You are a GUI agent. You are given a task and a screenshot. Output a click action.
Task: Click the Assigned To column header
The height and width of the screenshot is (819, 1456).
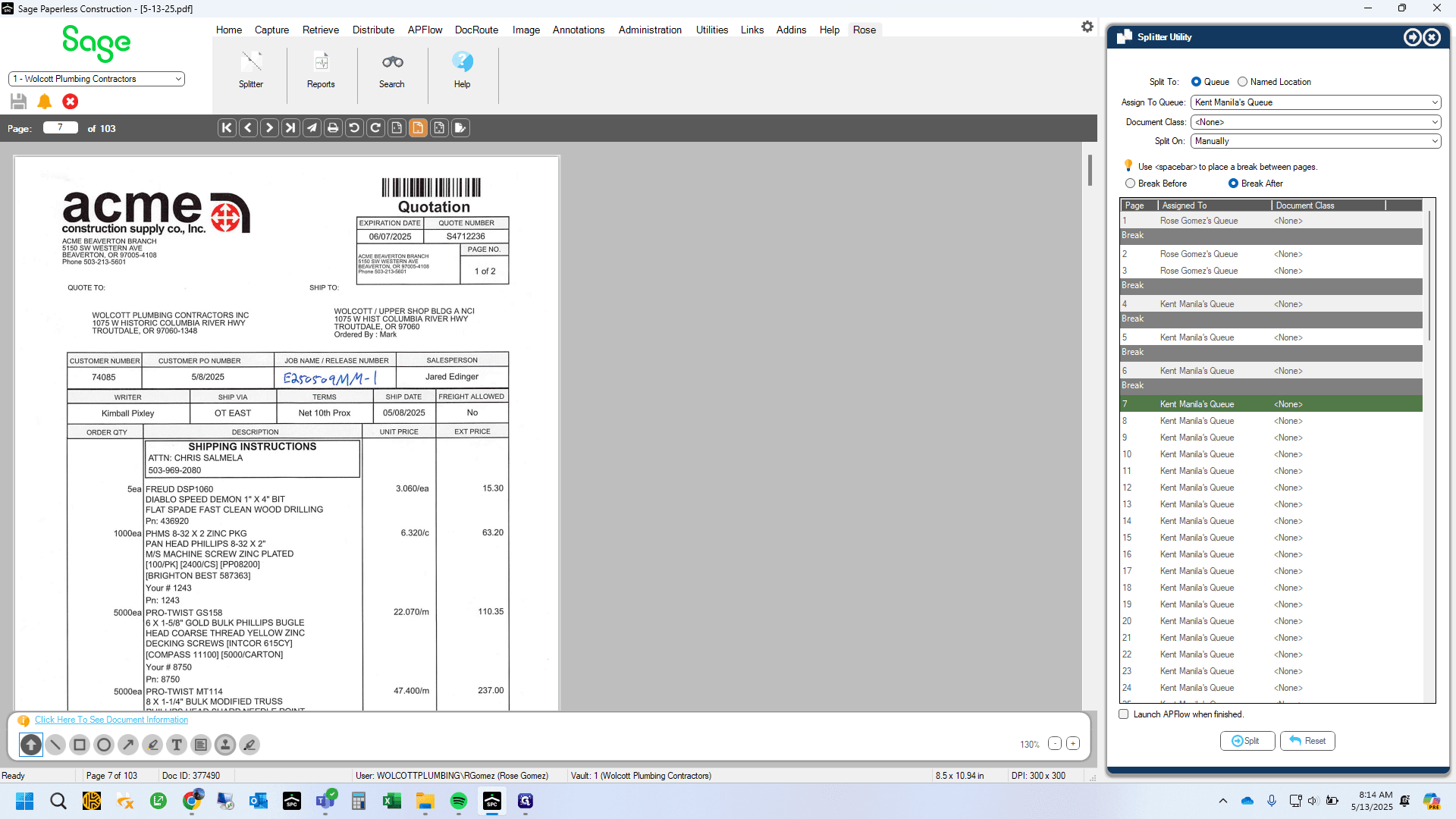coord(1214,206)
